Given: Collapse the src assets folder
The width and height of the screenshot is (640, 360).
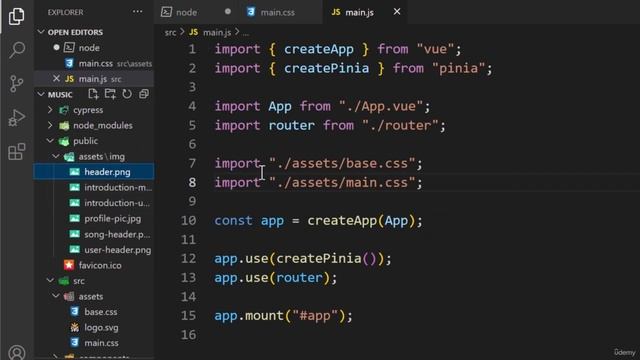Looking at the screenshot, I should coord(56,296).
